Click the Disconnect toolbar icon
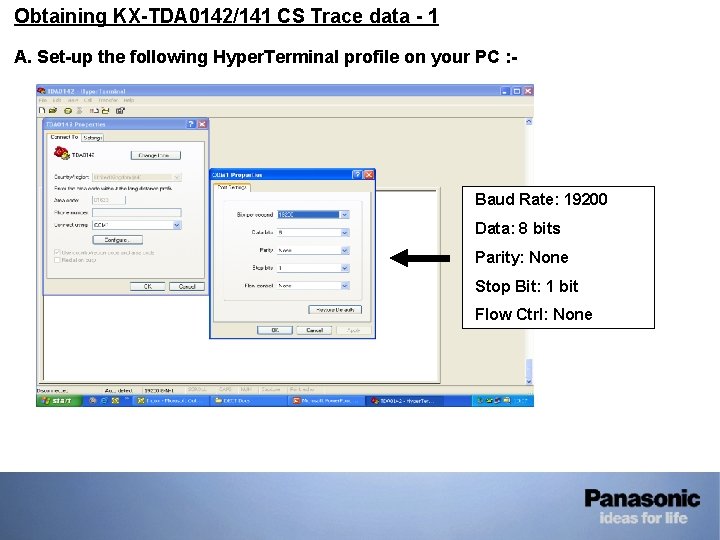Viewport: 720px width, 540px height. (79, 111)
